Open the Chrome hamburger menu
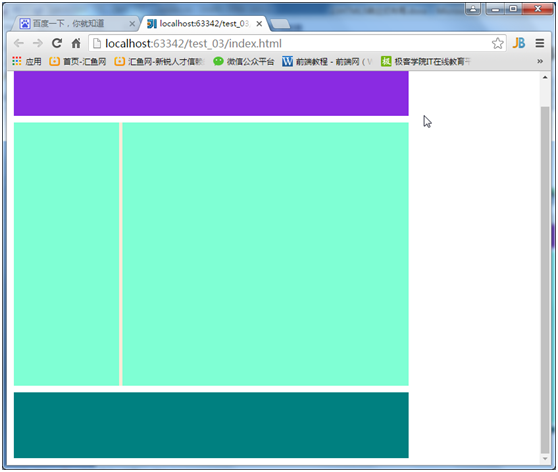The image size is (558, 472). (x=539, y=43)
